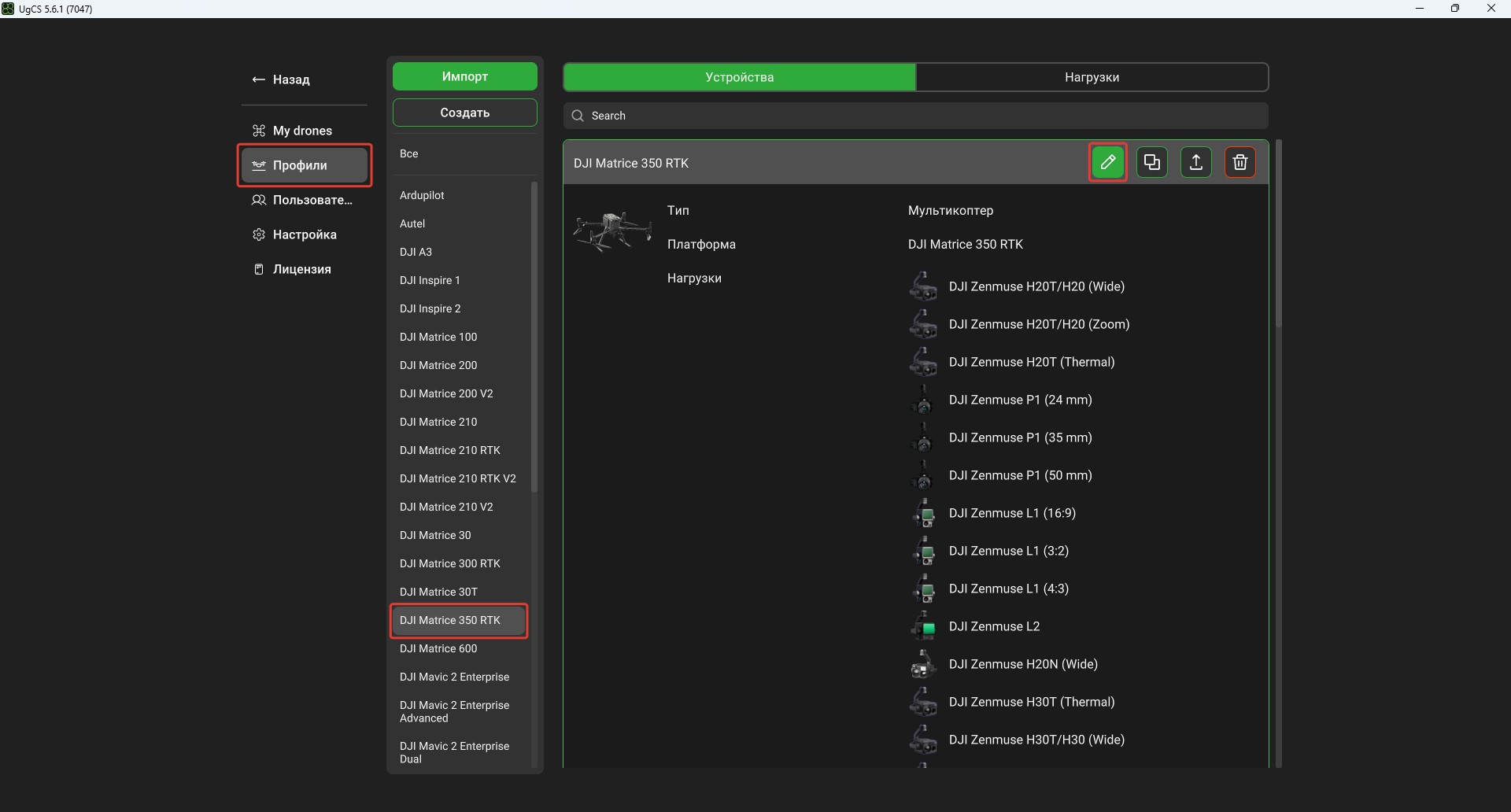Switch to the Устройства tab
The width and height of the screenshot is (1511, 812).
tap(740, 77)
